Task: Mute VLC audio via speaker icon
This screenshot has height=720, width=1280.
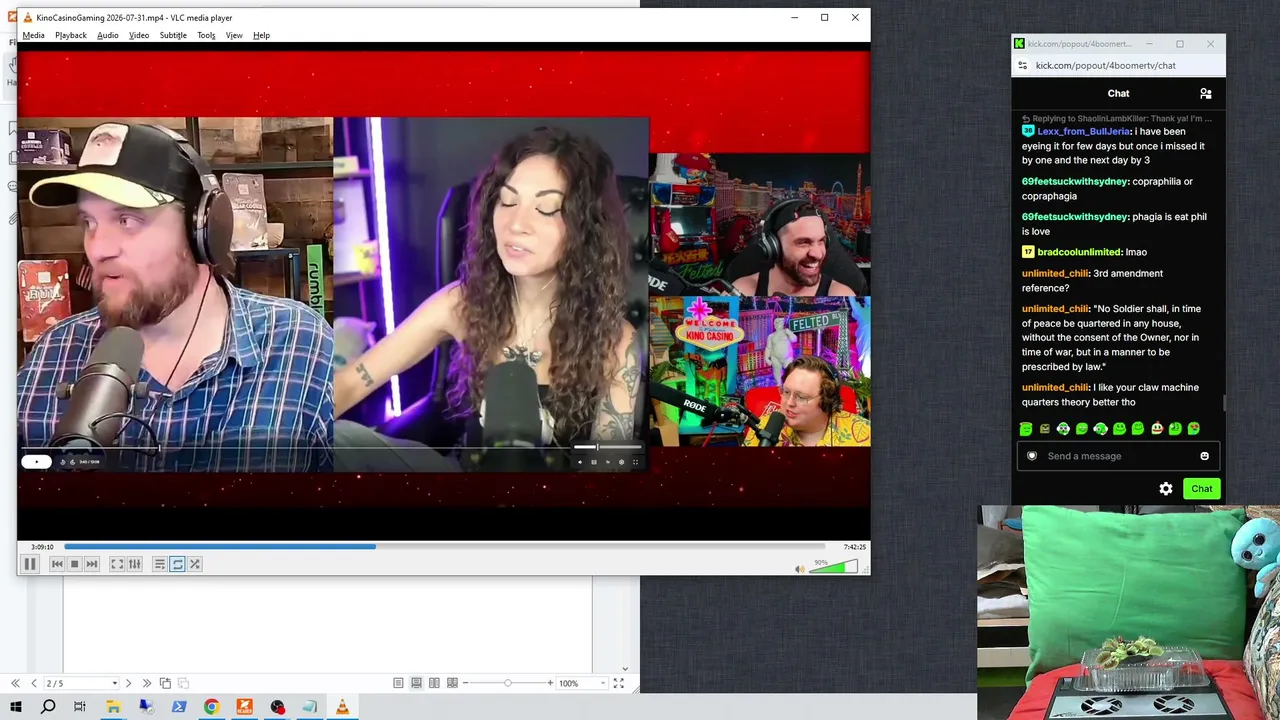Action: click(x=799, y=569)
